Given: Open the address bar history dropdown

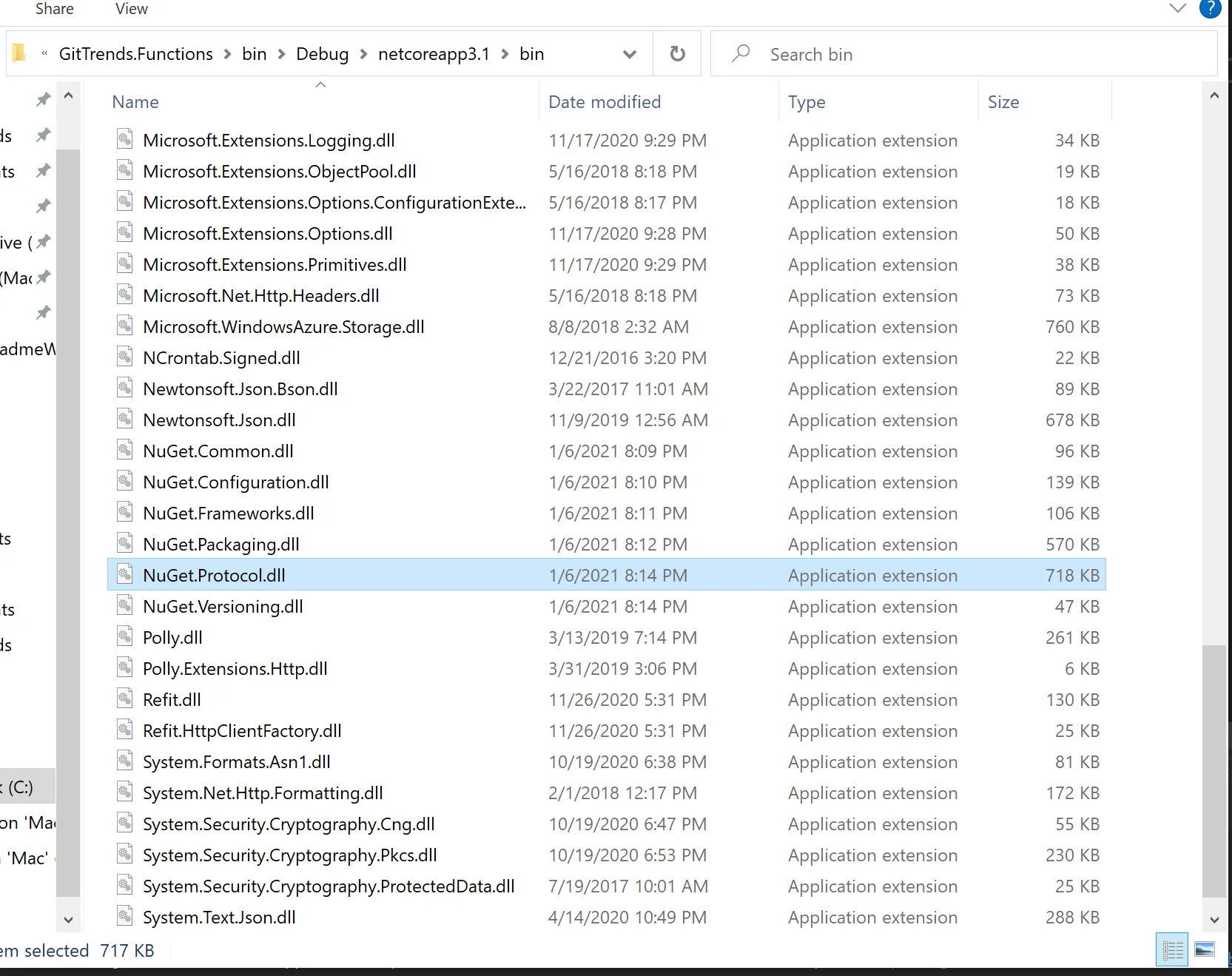Looking at the screenshot, I should [x=630, y=54].
